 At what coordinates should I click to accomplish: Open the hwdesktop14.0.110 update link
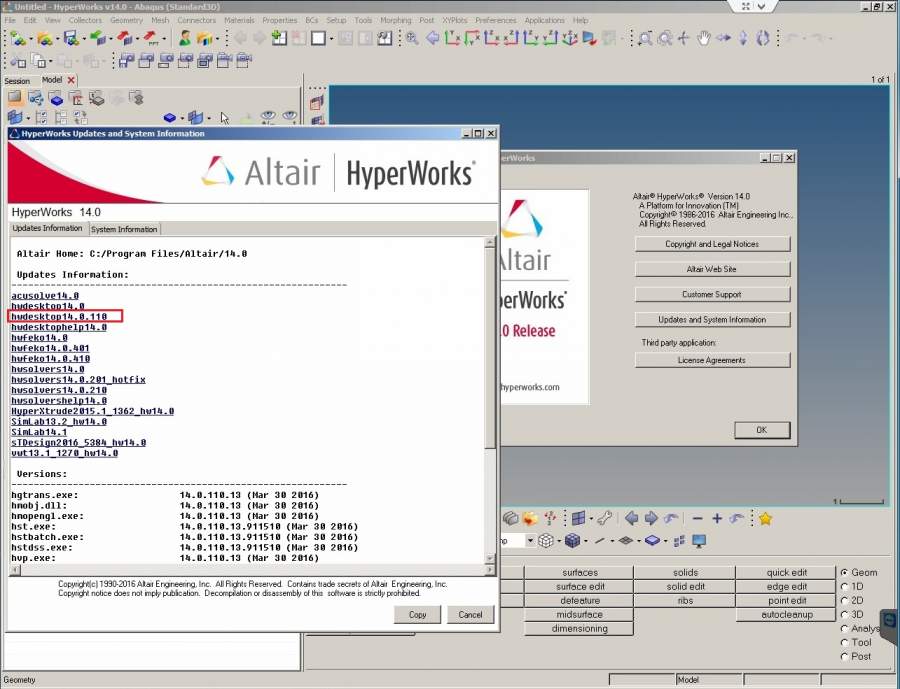coord(59,316)
